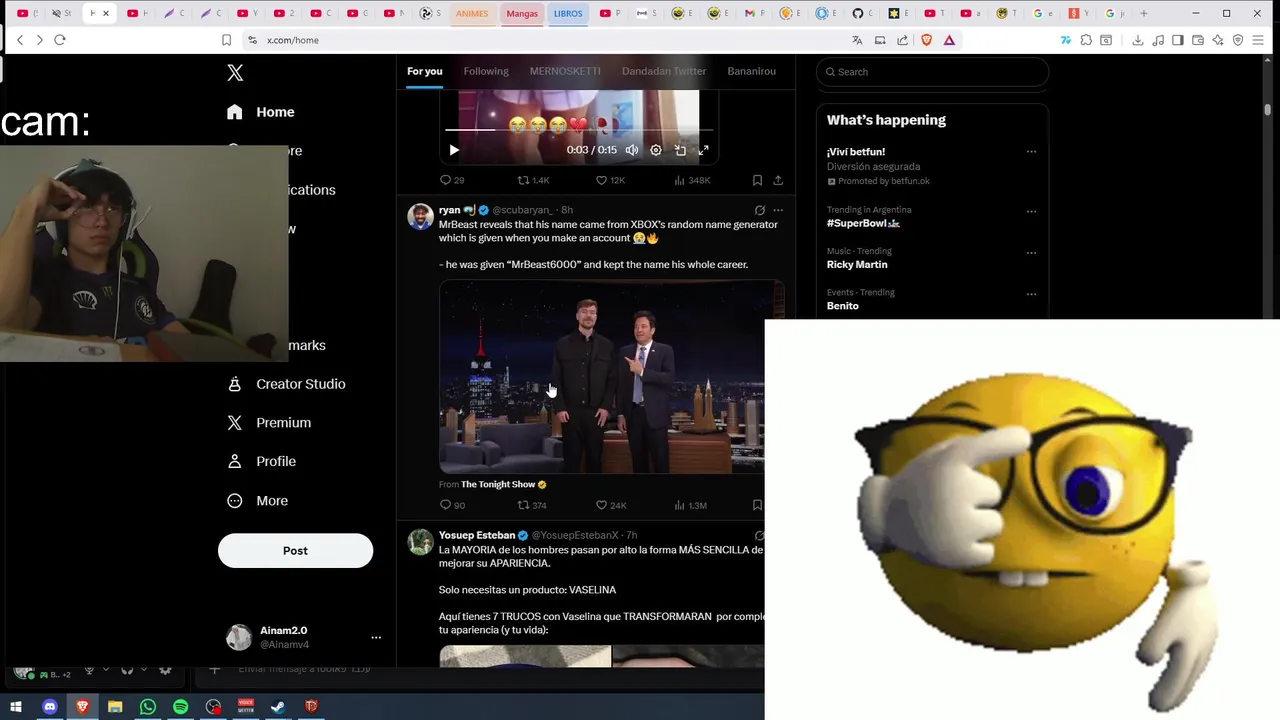Switch to Dandadan Twitter tab
The width and height of the screenshot is (1280, 720).
point(664,71)
